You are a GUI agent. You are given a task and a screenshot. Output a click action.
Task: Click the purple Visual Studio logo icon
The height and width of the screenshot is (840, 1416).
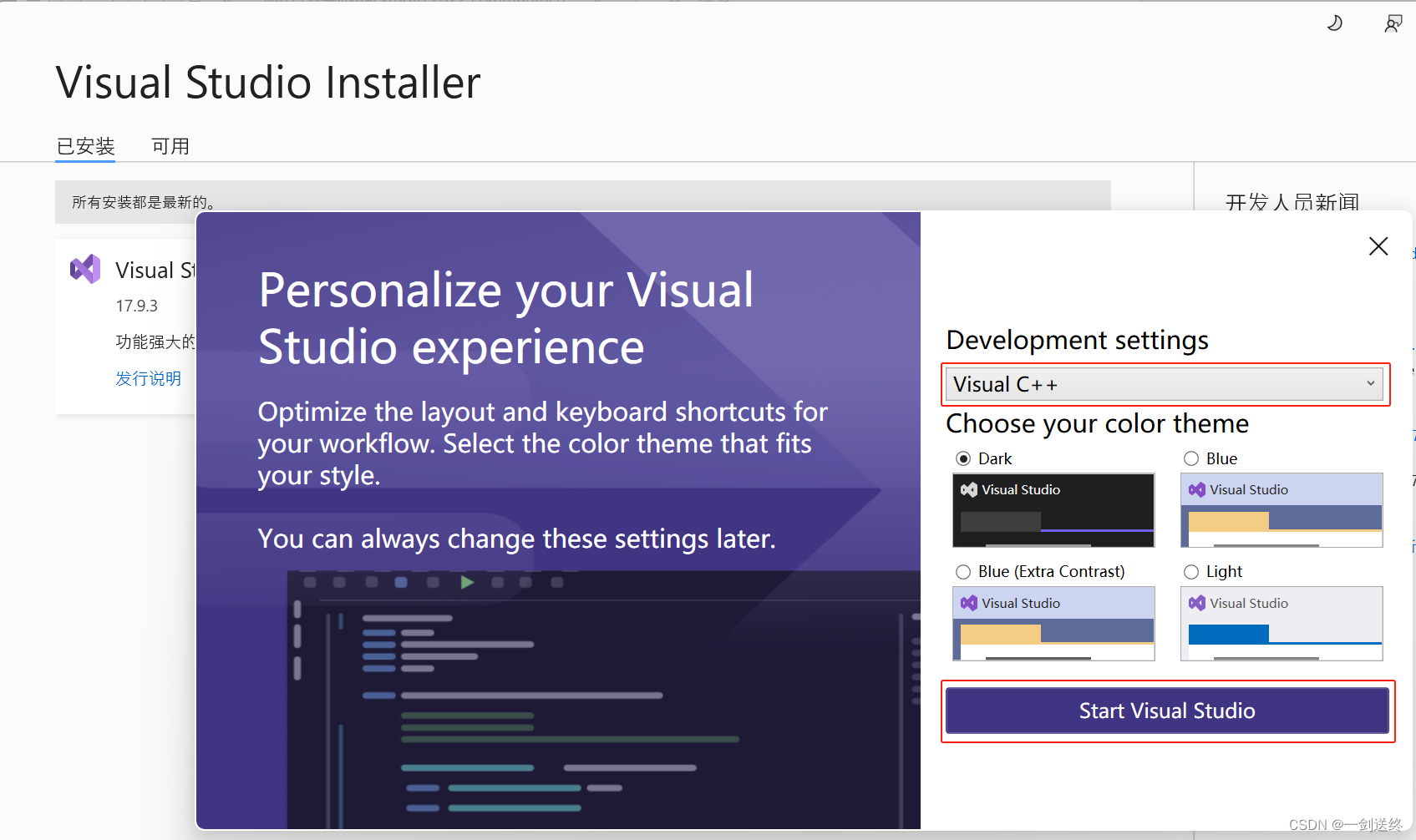84,269
